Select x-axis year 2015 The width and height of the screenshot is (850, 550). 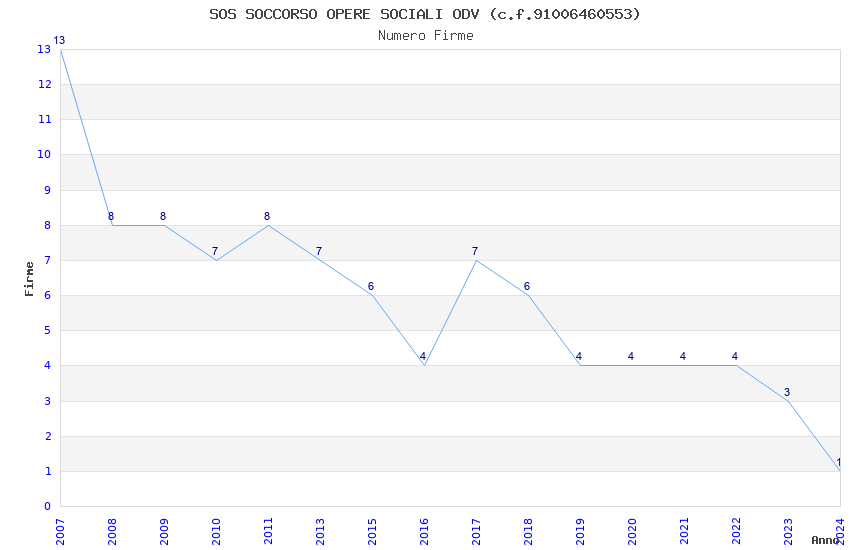tap(372, 532)
